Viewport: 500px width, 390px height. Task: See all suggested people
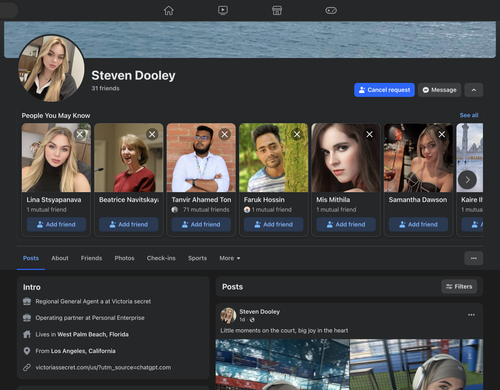pos(469,115)
